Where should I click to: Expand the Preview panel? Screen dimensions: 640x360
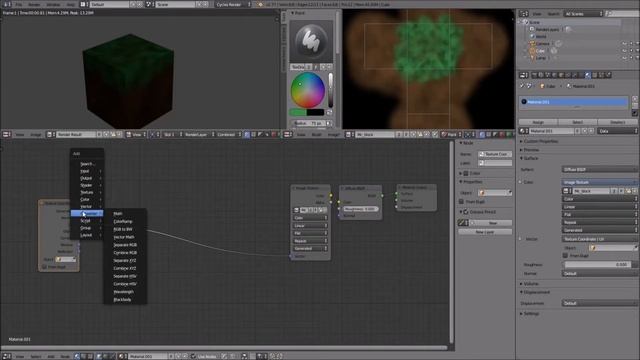(530, 150)
